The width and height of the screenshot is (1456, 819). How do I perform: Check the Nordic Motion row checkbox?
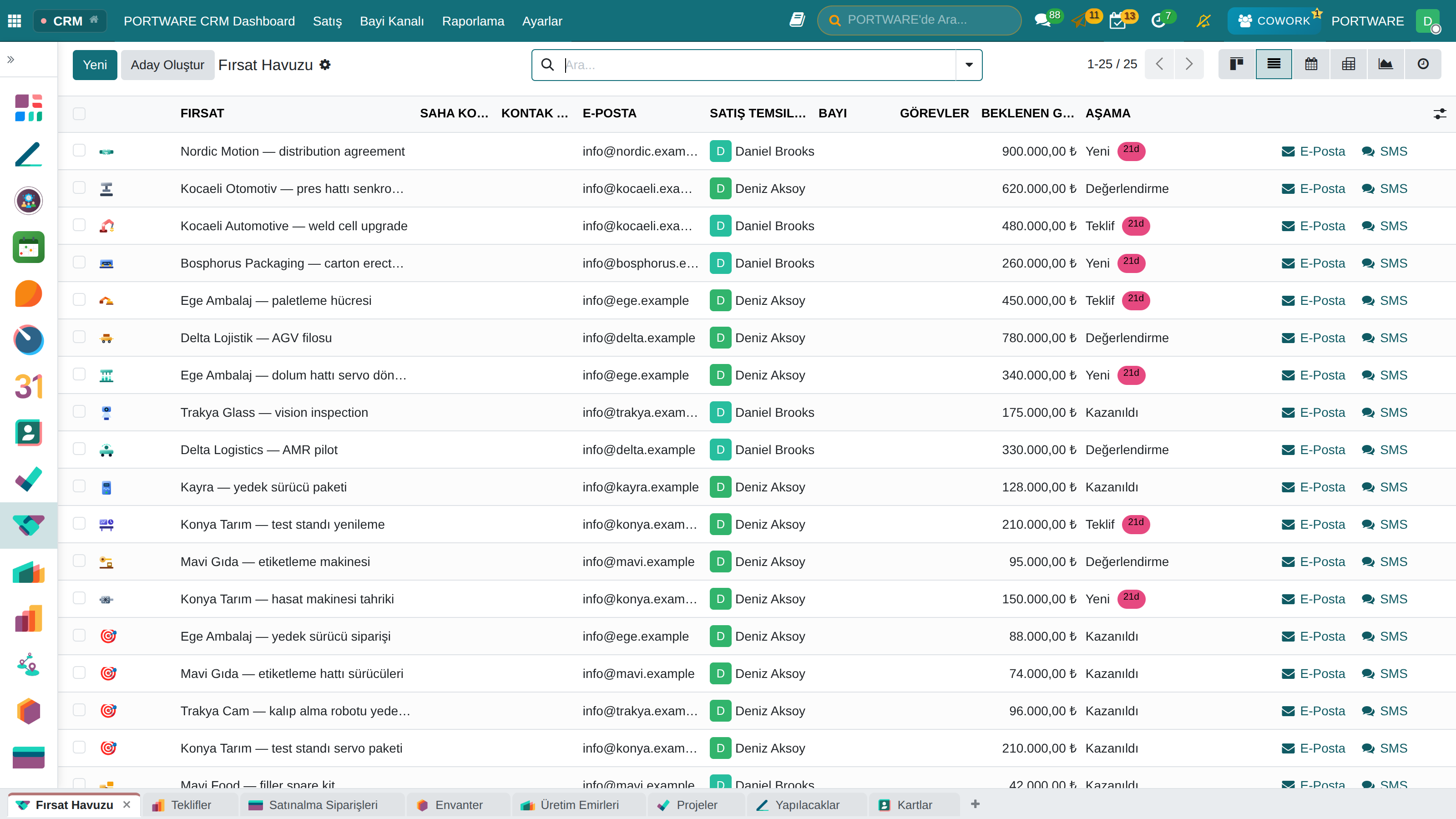tap(79, 150)
